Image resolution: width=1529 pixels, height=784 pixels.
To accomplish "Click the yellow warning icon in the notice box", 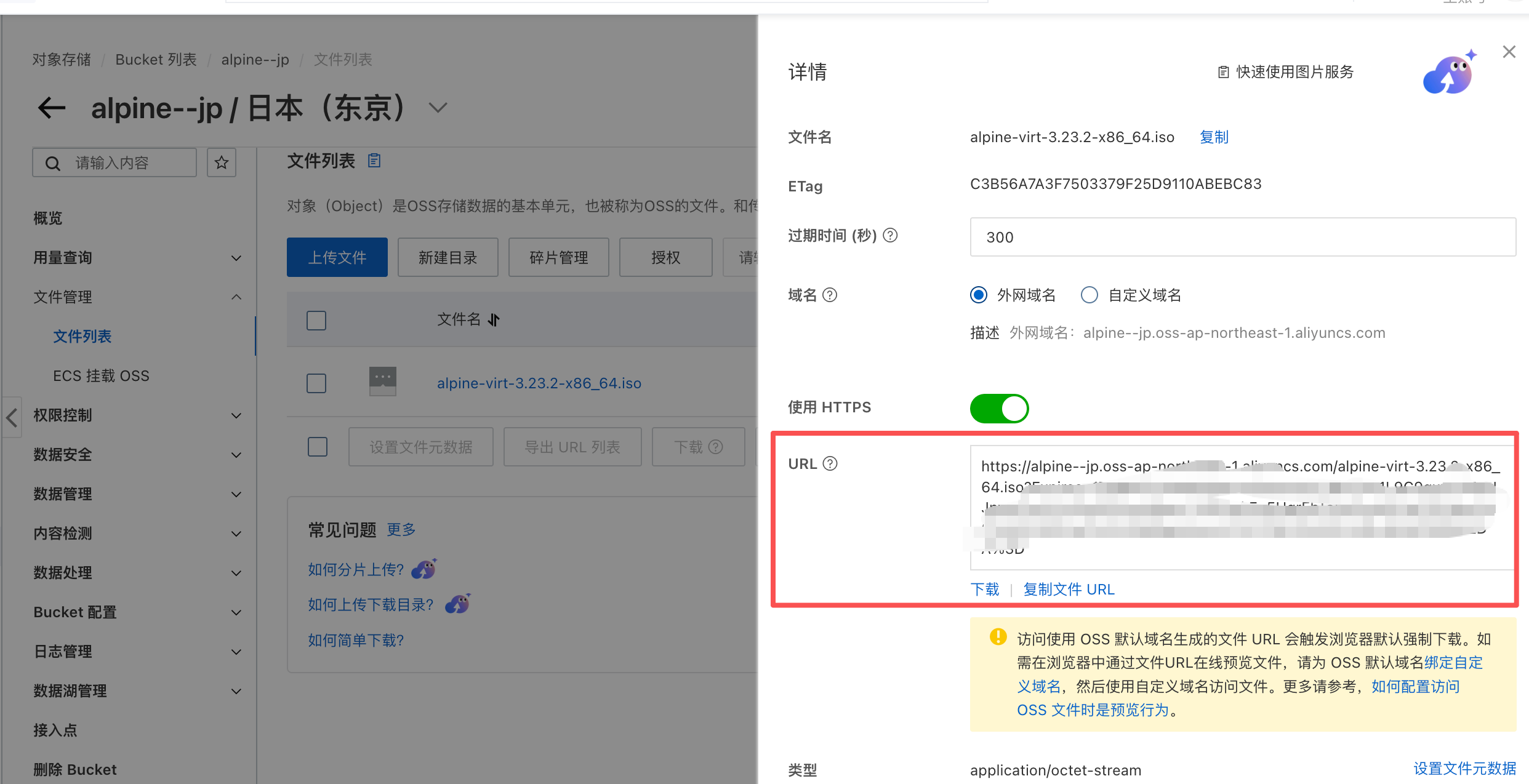I will click(998, 637).
